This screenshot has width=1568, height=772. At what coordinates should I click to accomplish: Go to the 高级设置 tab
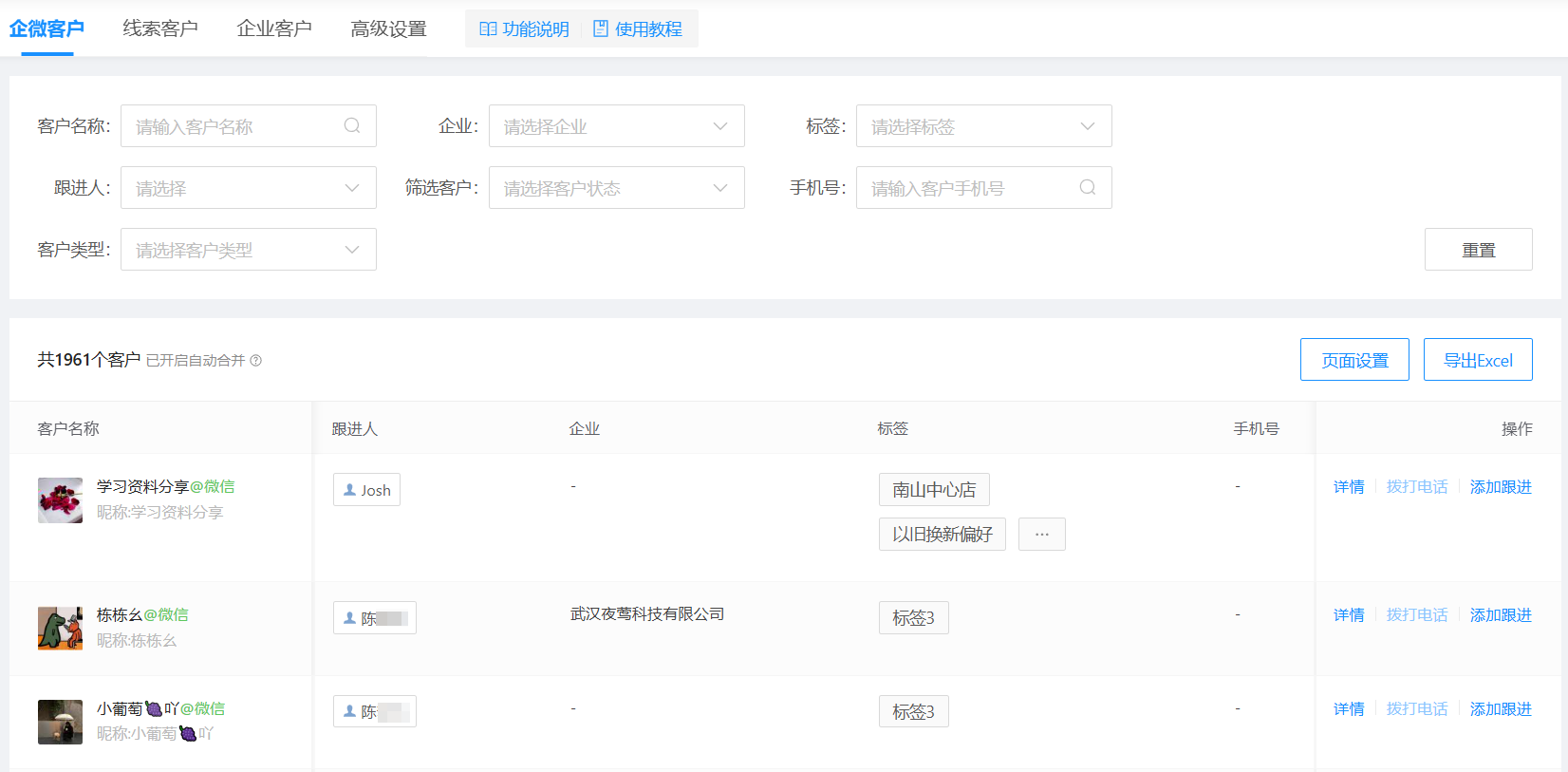click(388, 28)
